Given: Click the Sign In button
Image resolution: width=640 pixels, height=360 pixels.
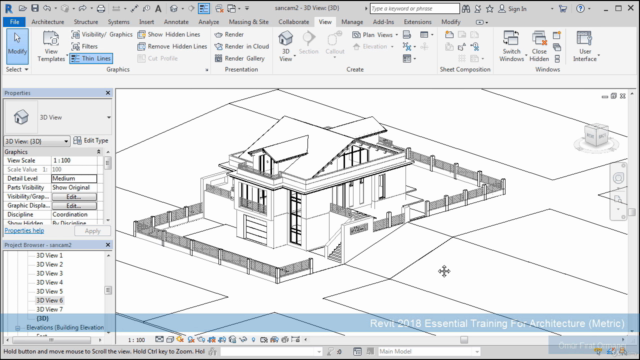Looking at the screenshot, I should tap(513, 9).
